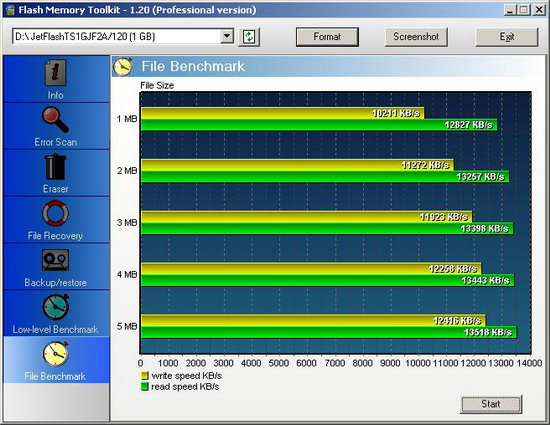
Task: Click the File Benchmark header clock icon
Action: pyautogui.click(x=123, y=66)
